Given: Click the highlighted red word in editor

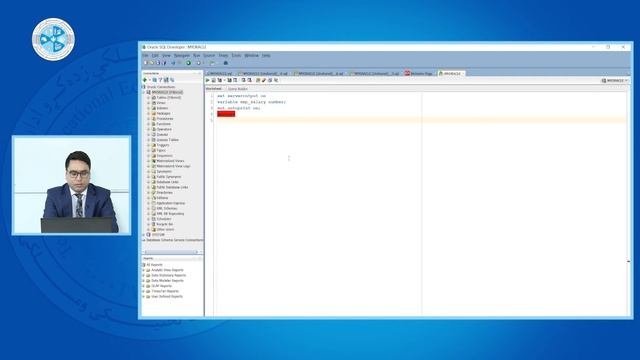Looking at the screenshot, I should (226, 114).
